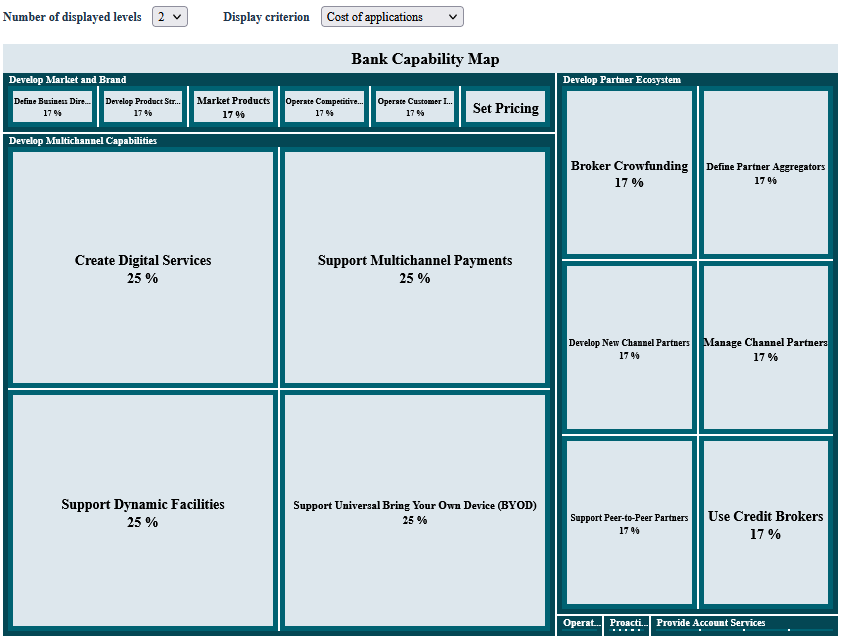Select the Support Peer-to-Peer Partners tile

click(629, 523)
